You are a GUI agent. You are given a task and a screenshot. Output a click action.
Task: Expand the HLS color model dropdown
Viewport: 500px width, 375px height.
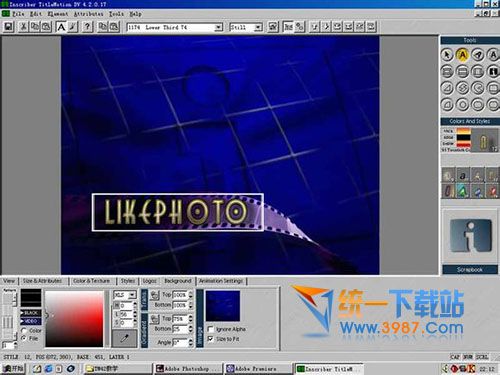click(132, 295)
